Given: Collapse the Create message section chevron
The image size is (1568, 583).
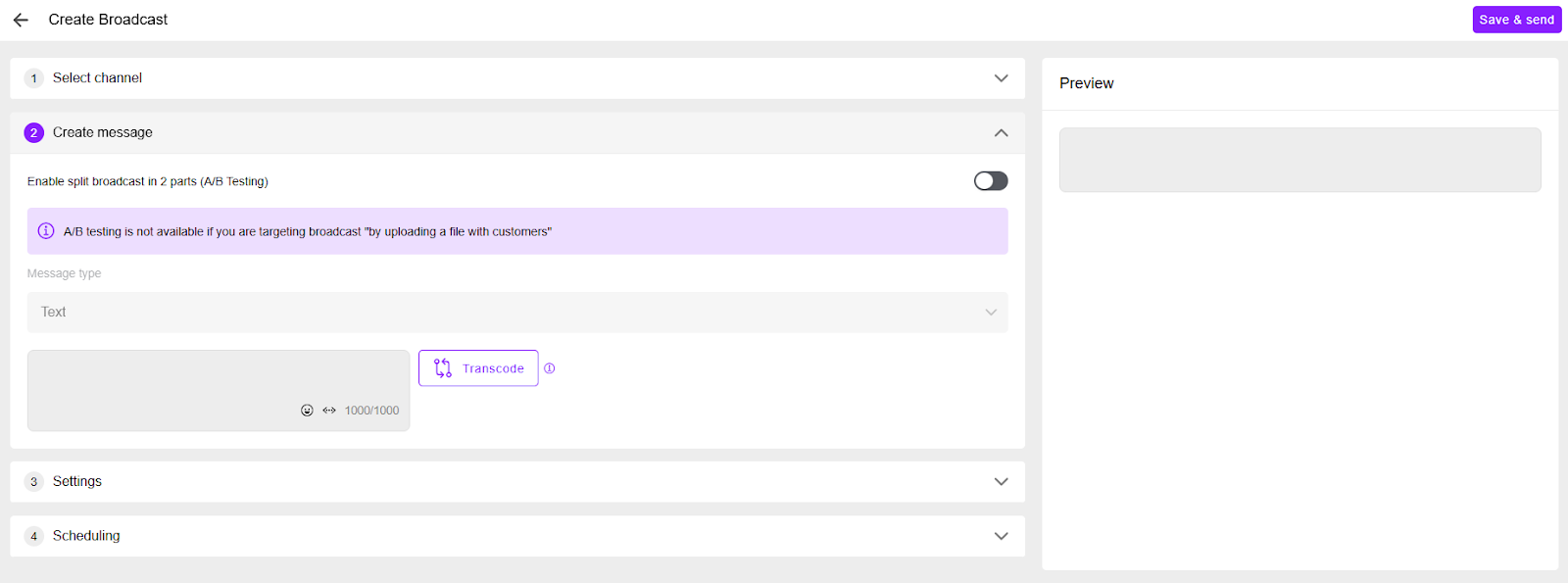Looking at the screenshot, I should 1001,132.
